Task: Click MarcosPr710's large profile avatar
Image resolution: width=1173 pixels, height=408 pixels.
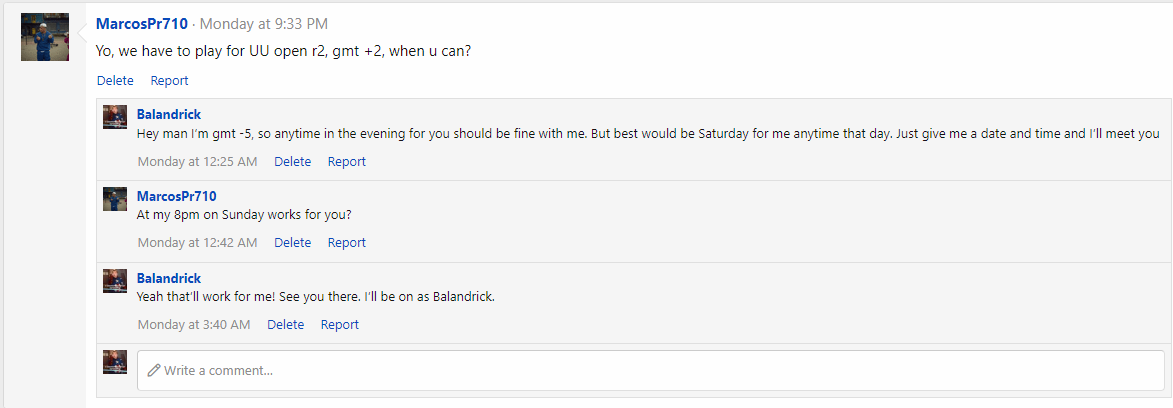Action: pos(45,37)
